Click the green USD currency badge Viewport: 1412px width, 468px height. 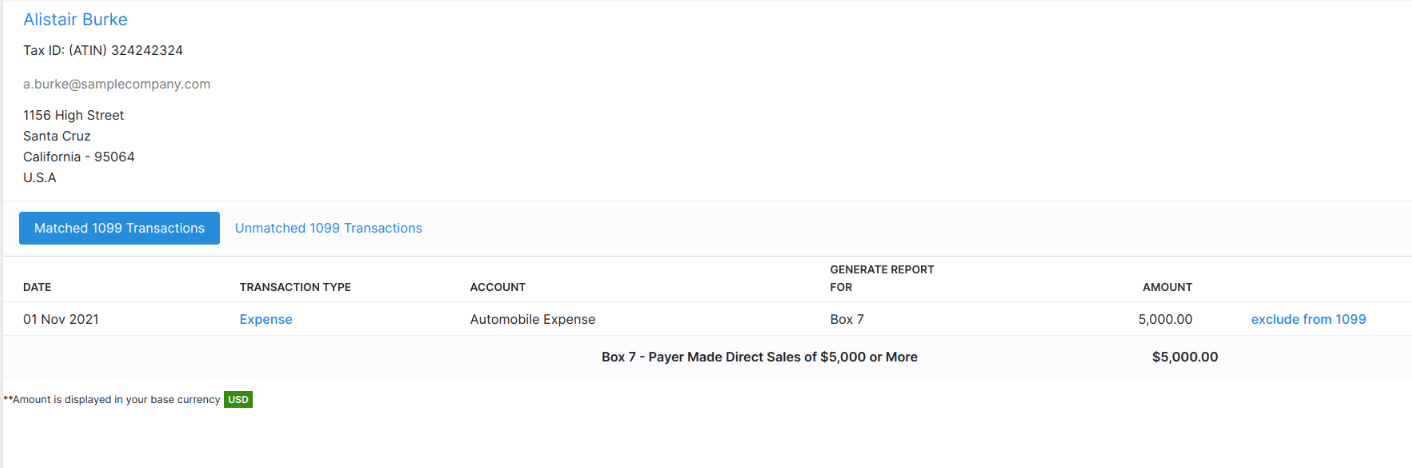[238, 399]
